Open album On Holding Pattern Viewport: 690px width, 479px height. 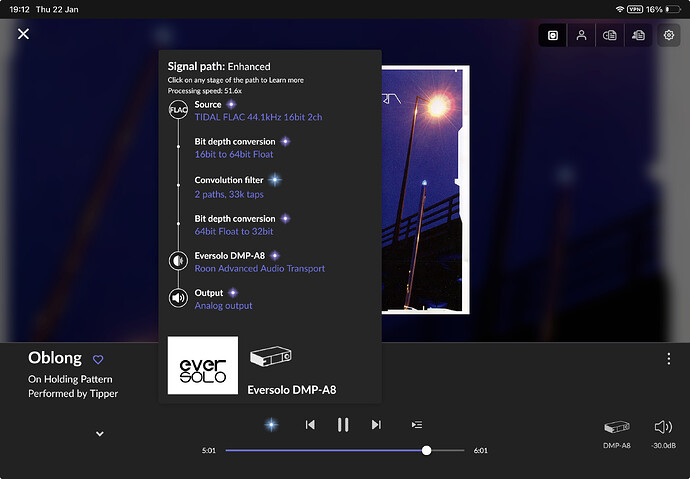coord(70,379)
